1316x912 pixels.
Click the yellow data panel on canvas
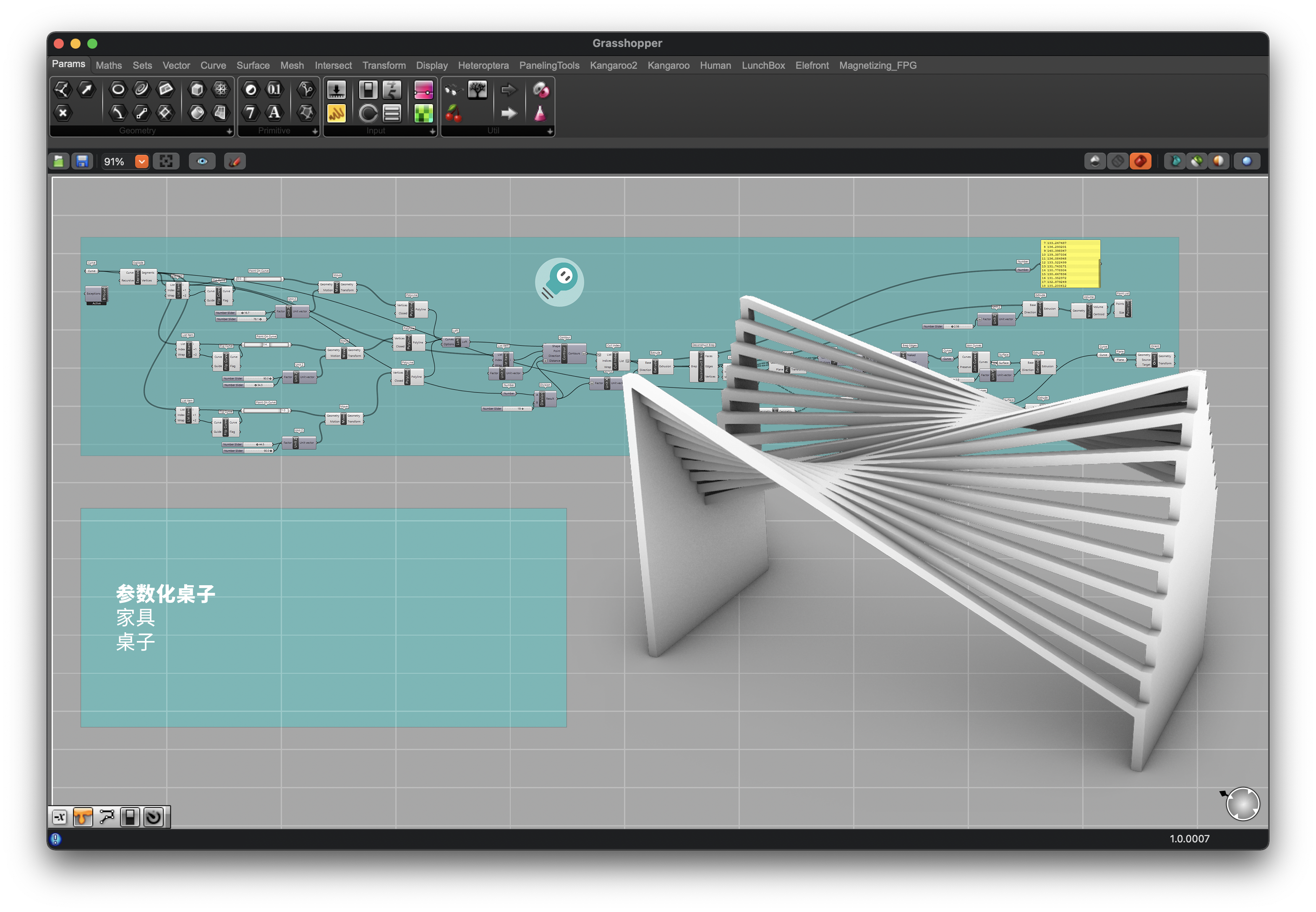click(x=1070, y=263)
